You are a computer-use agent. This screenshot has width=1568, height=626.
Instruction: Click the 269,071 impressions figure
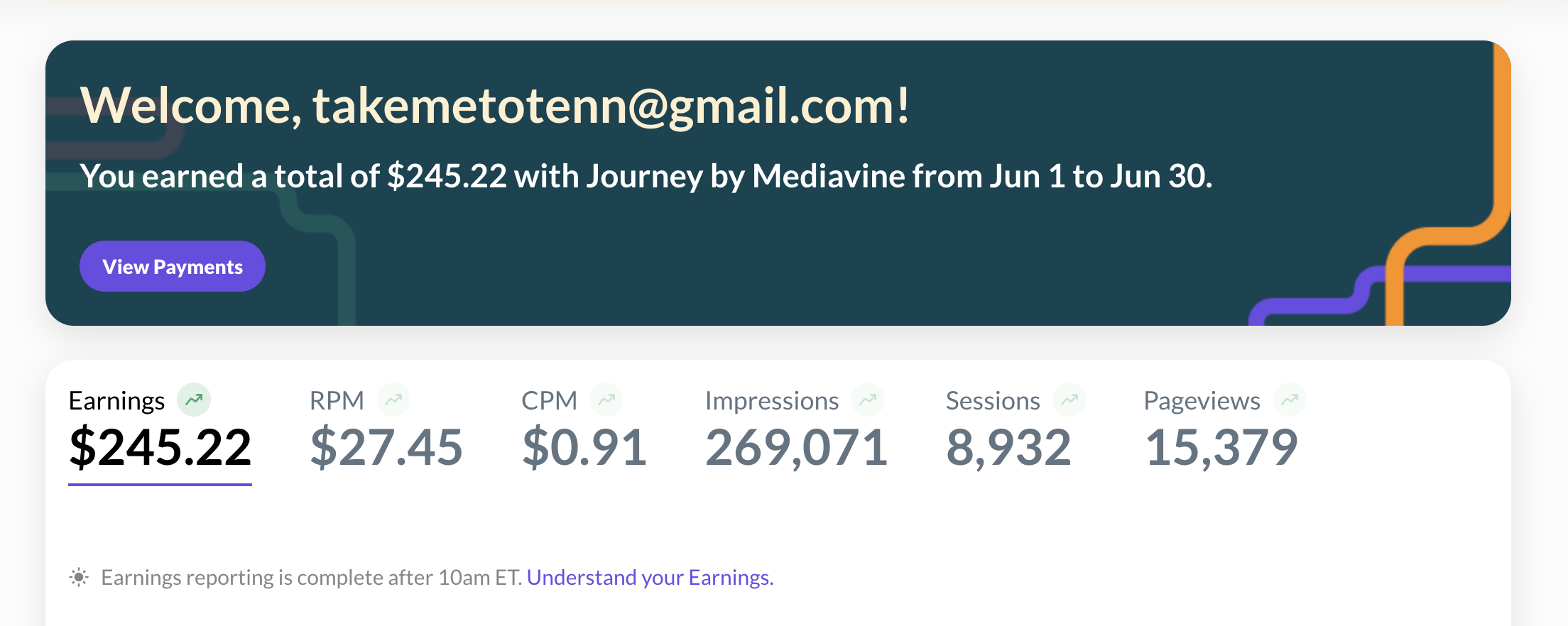796,447
